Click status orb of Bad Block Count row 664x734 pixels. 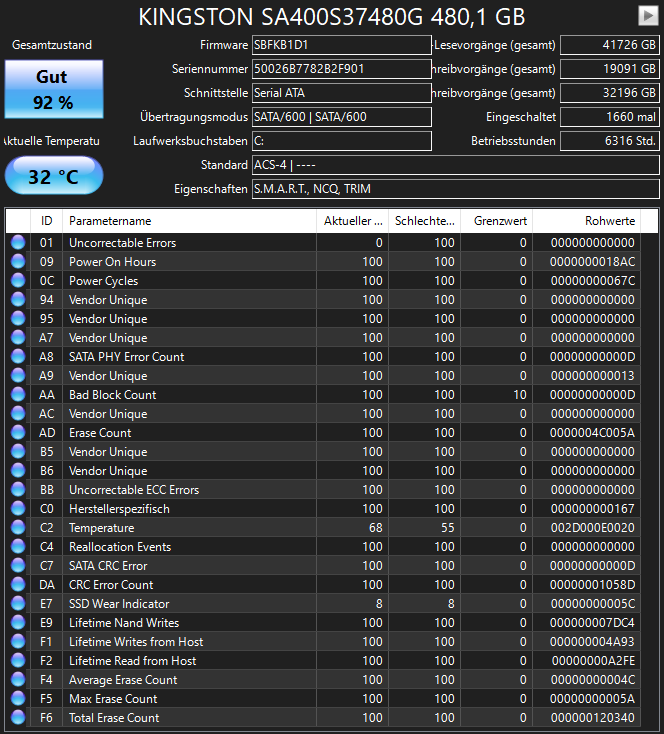[18, 394]
